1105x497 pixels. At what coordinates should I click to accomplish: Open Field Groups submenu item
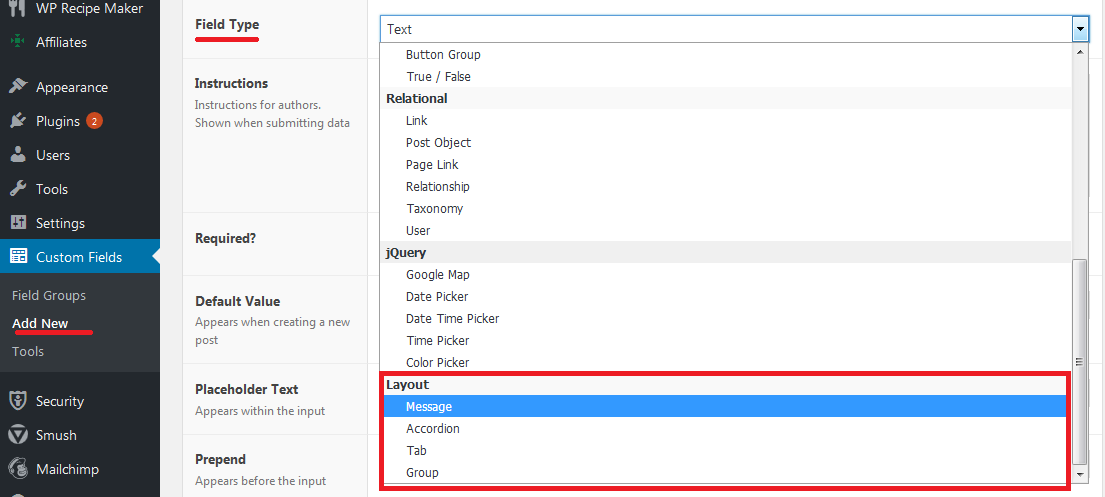(49, 295)
